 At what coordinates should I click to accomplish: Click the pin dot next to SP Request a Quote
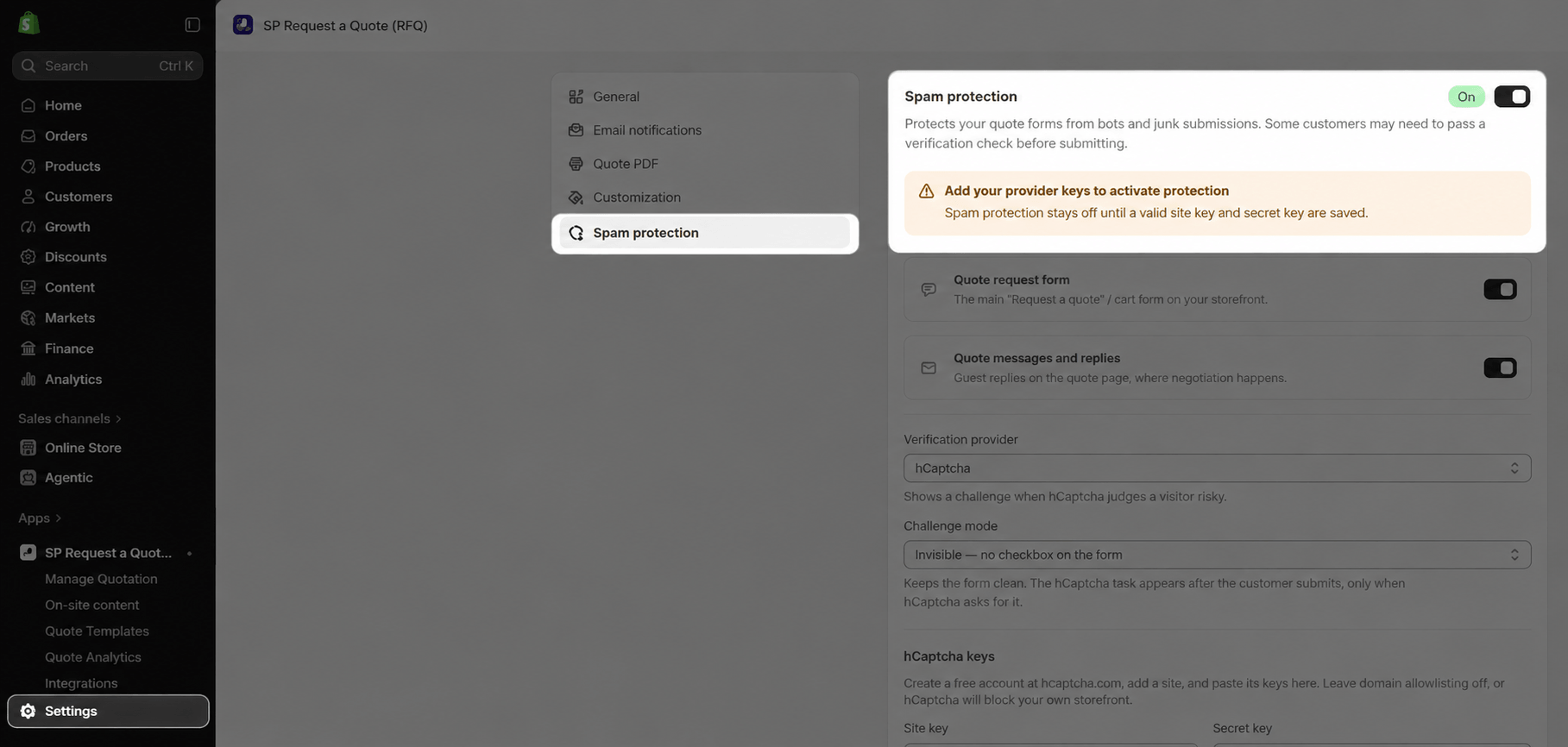[x=190, y=553]
